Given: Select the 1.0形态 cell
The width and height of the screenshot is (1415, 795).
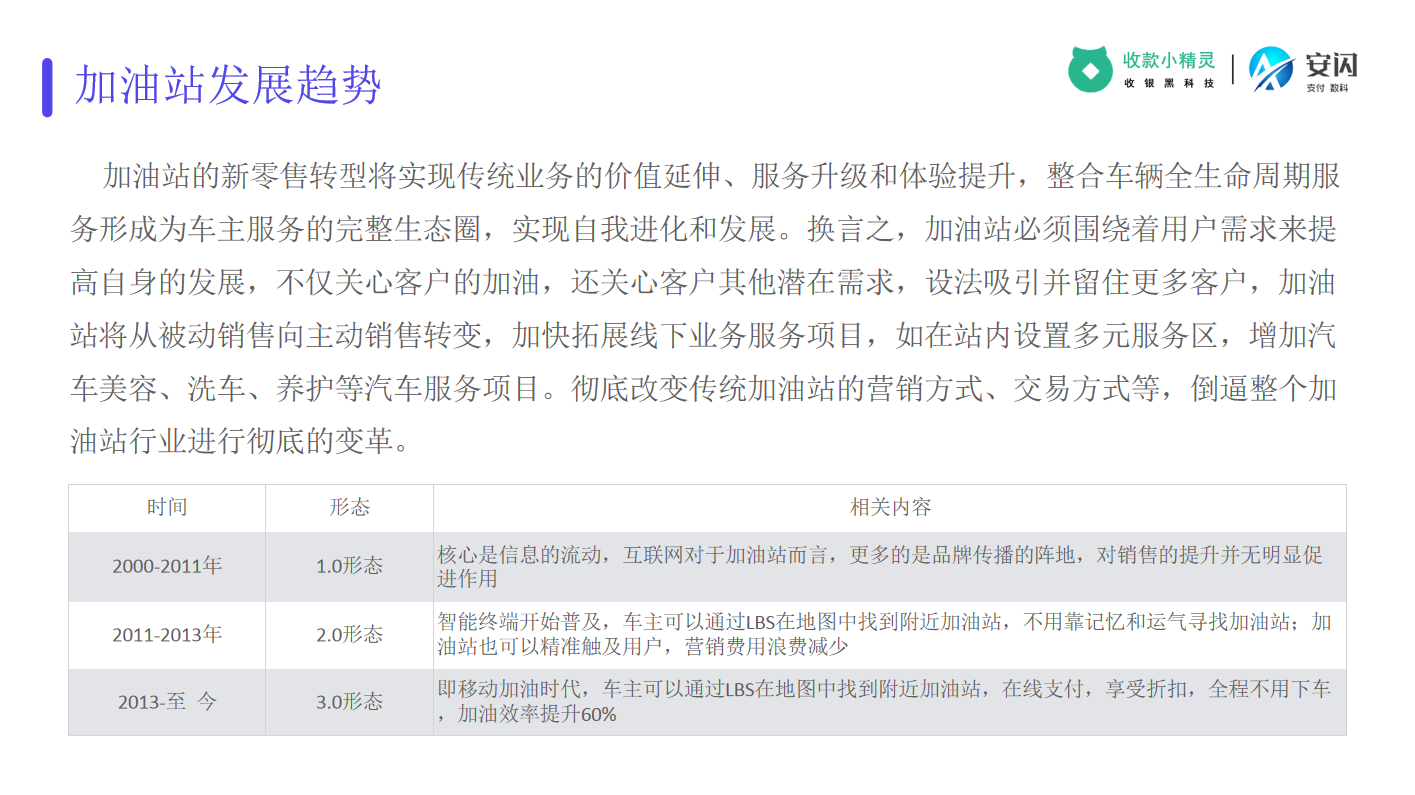Looking at the screenshot, I should coord(349,566).
